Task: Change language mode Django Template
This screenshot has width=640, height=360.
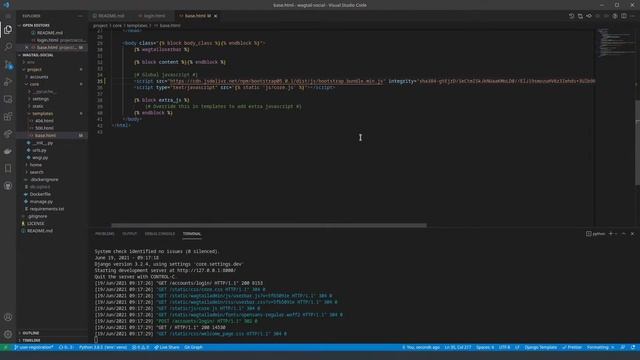Action: pos(540,347)
